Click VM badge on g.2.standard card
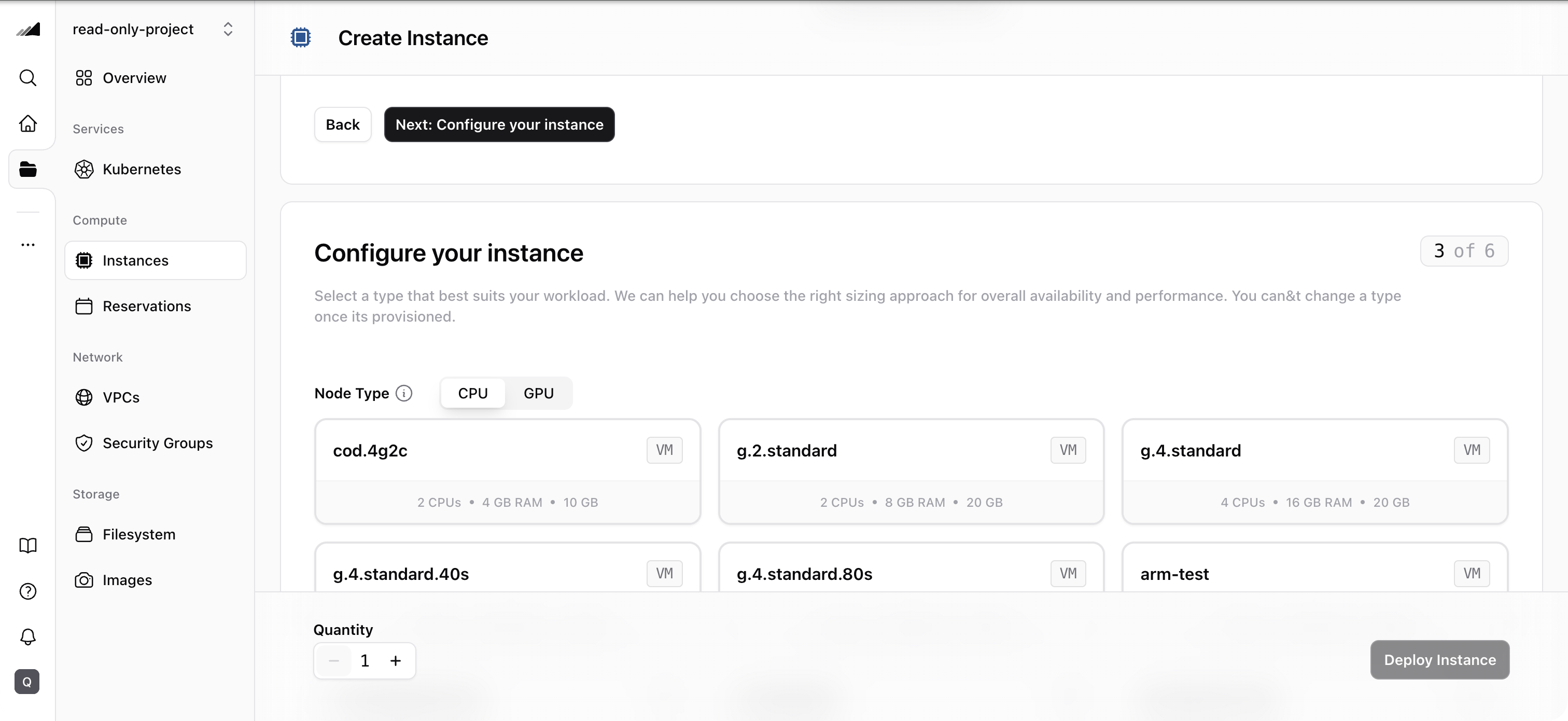Image resolution: width=1568 pixels, height=721 pixels. coord(1068,450)
